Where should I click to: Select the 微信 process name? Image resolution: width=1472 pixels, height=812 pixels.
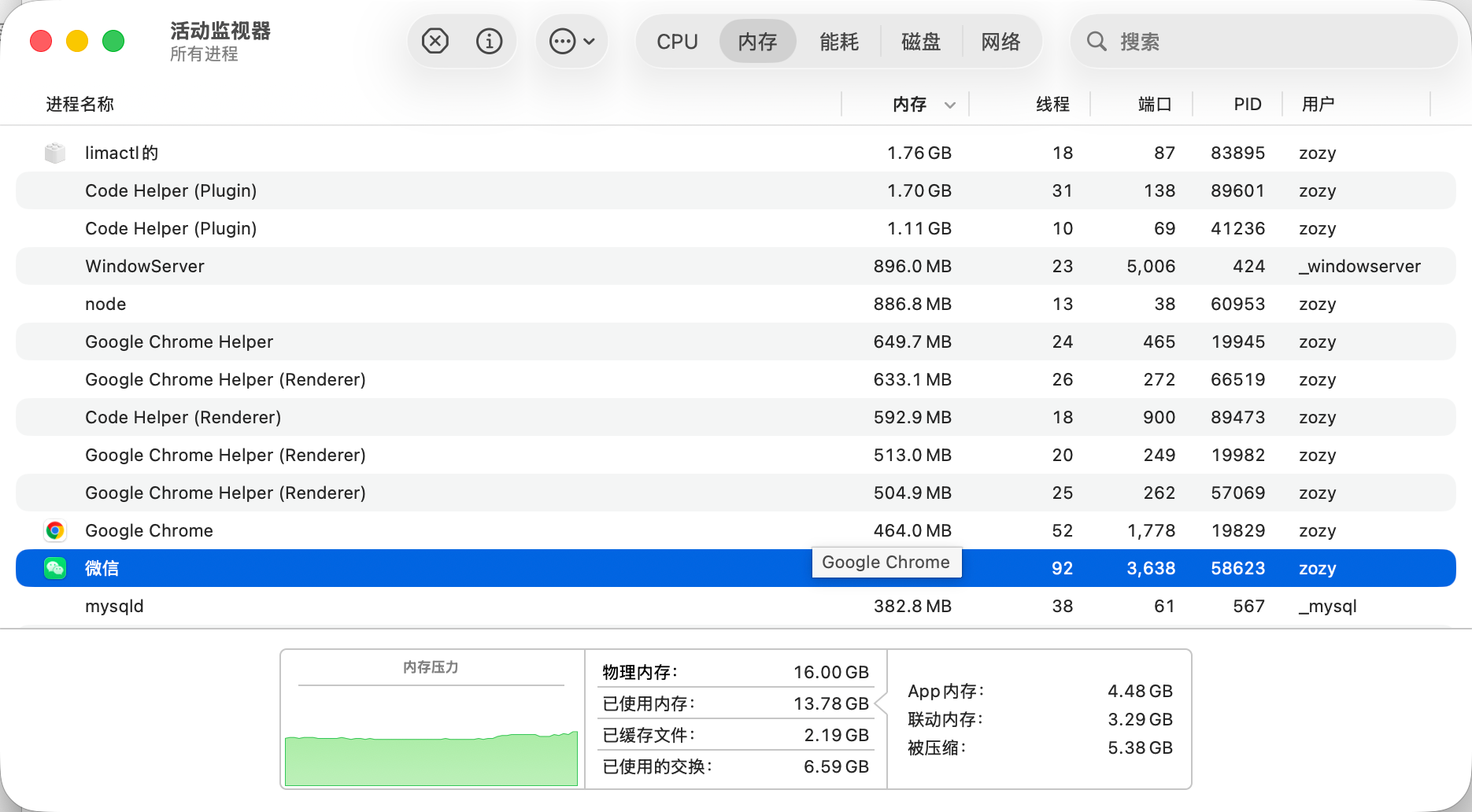[x=102, y=568]
